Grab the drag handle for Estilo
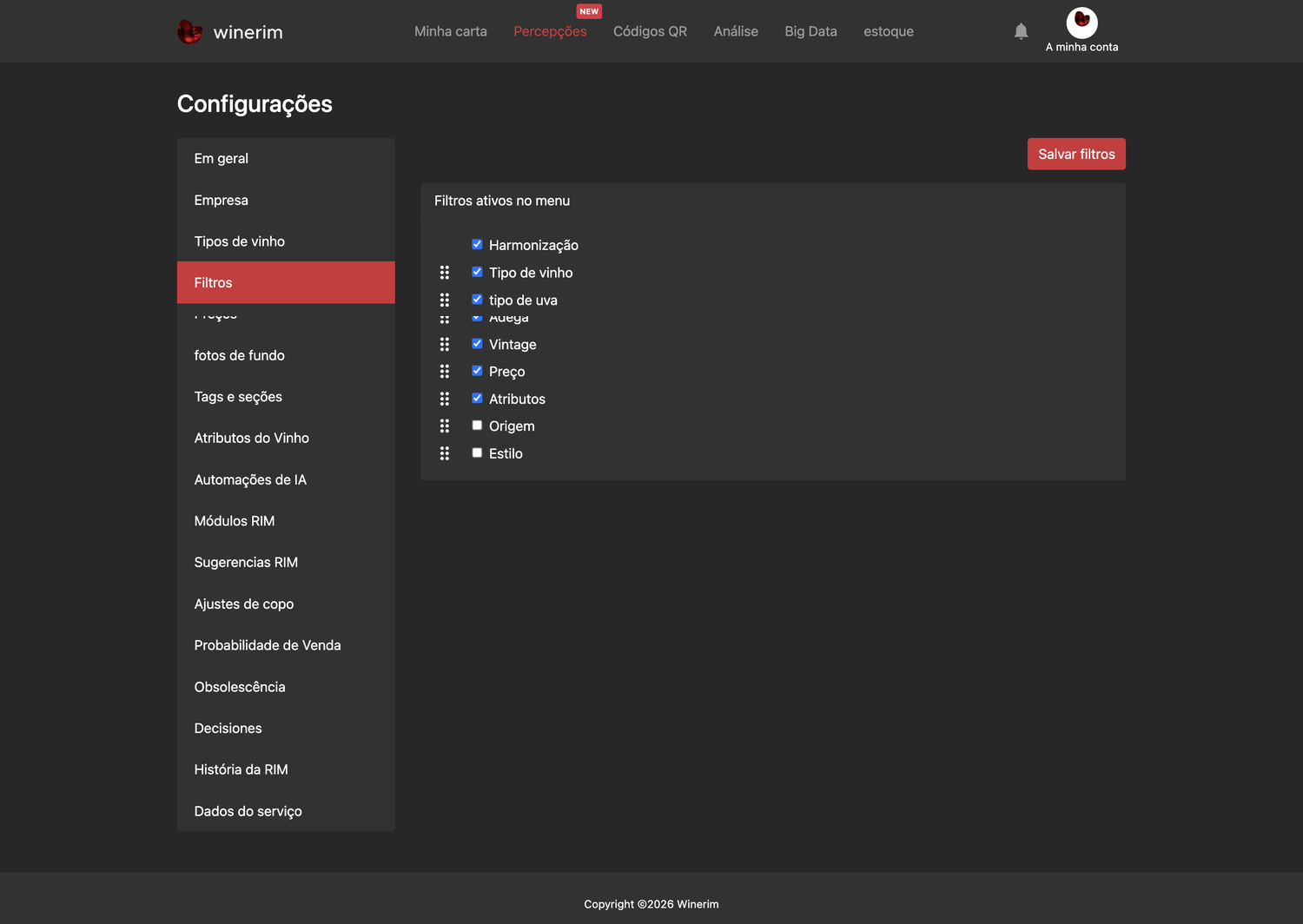The height and width of the screenshot is (924, 1303). (445, 453)
